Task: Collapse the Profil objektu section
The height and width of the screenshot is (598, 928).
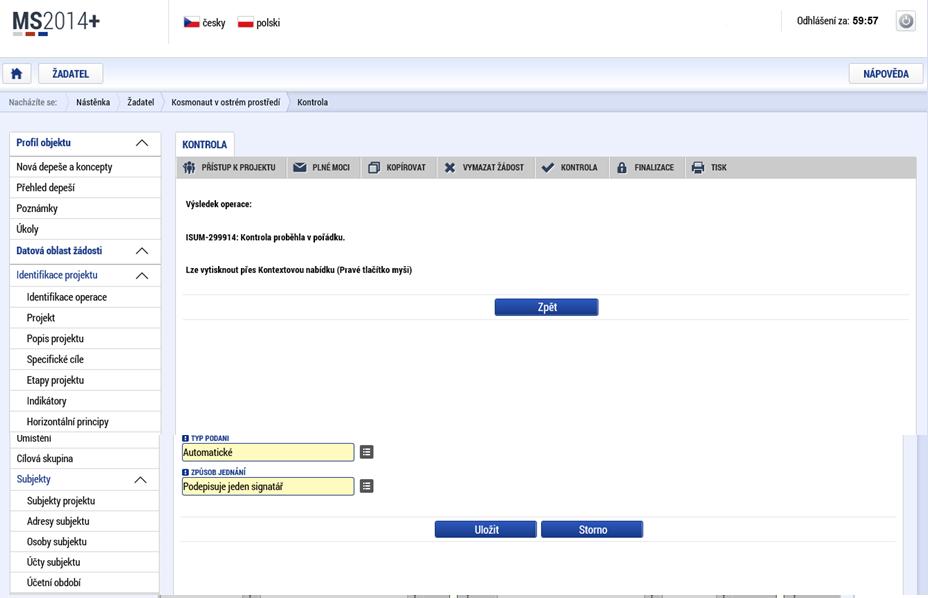Action: (x=142, y=143)
